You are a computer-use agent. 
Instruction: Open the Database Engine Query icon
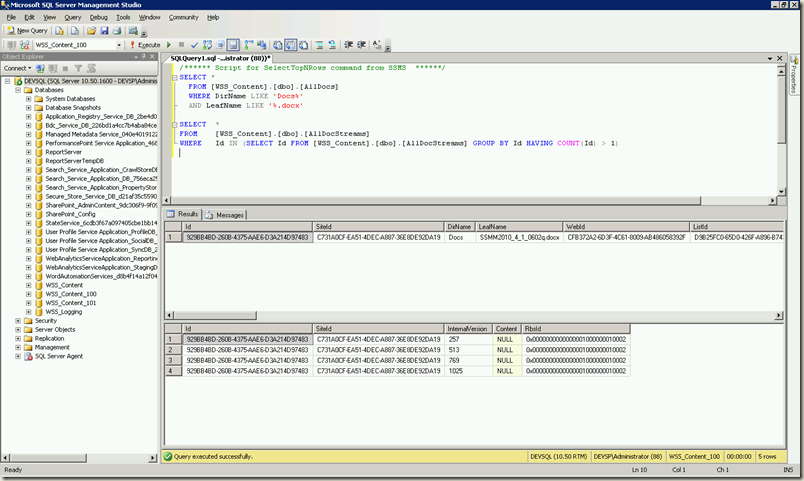click(x=59, y=31)
